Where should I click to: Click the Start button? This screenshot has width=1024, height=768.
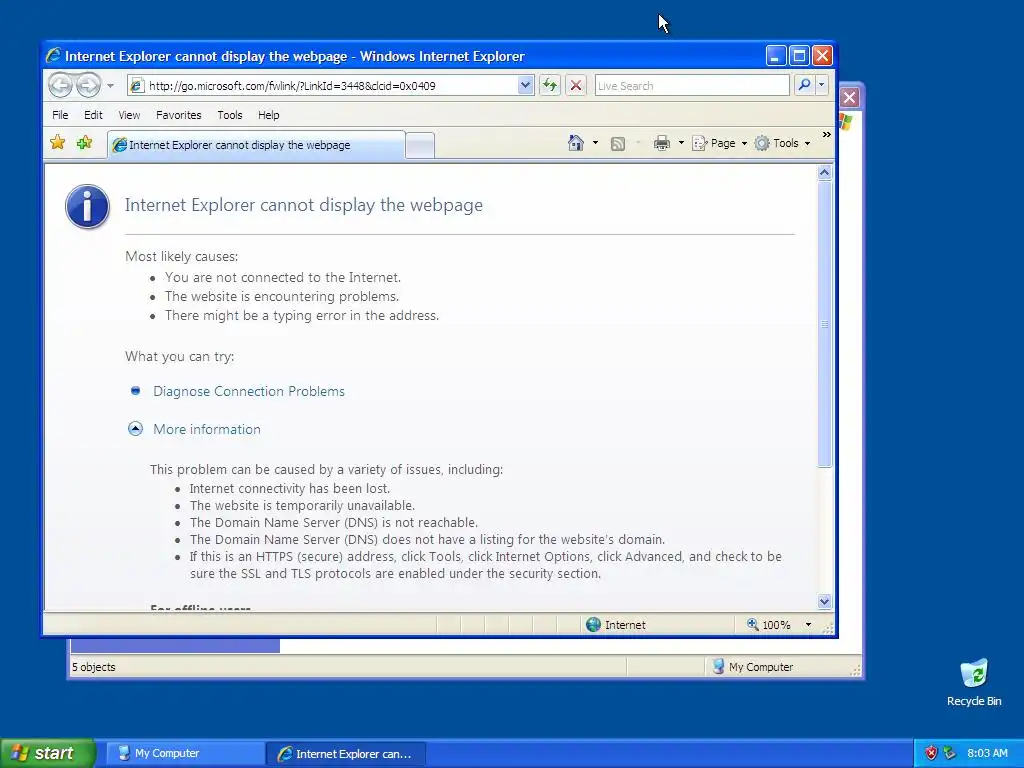(x=47, y=753)
